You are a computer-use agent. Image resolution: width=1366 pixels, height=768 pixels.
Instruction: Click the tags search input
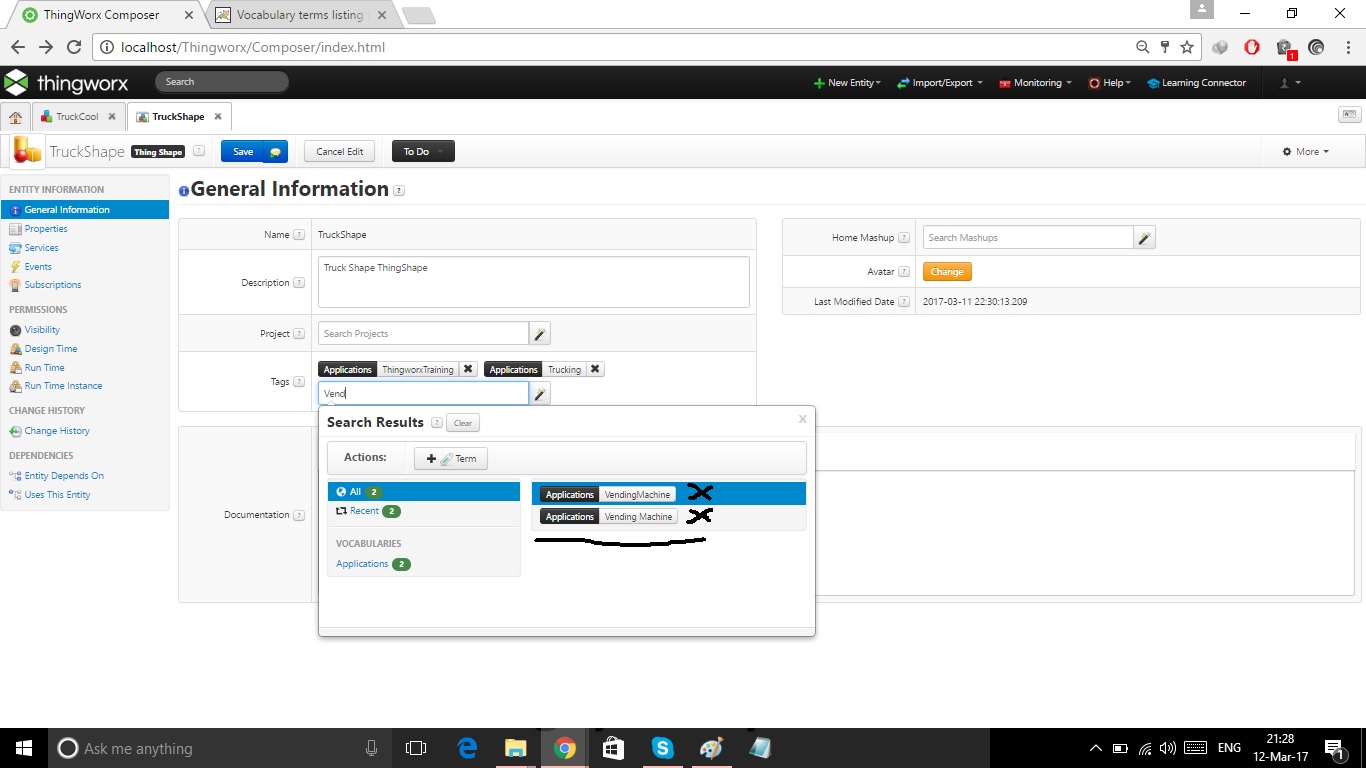coord(423,394)
